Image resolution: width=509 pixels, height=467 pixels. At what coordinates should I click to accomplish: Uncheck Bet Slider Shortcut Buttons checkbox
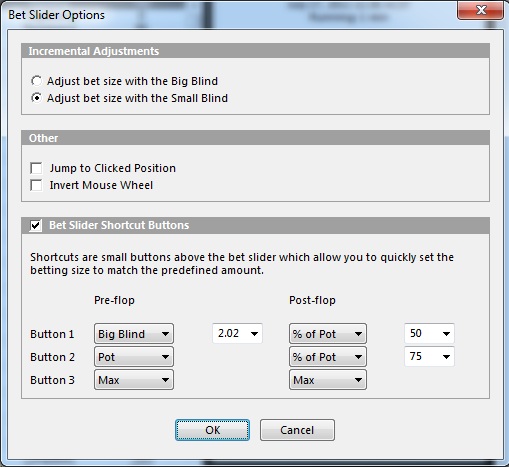point(36,225)
